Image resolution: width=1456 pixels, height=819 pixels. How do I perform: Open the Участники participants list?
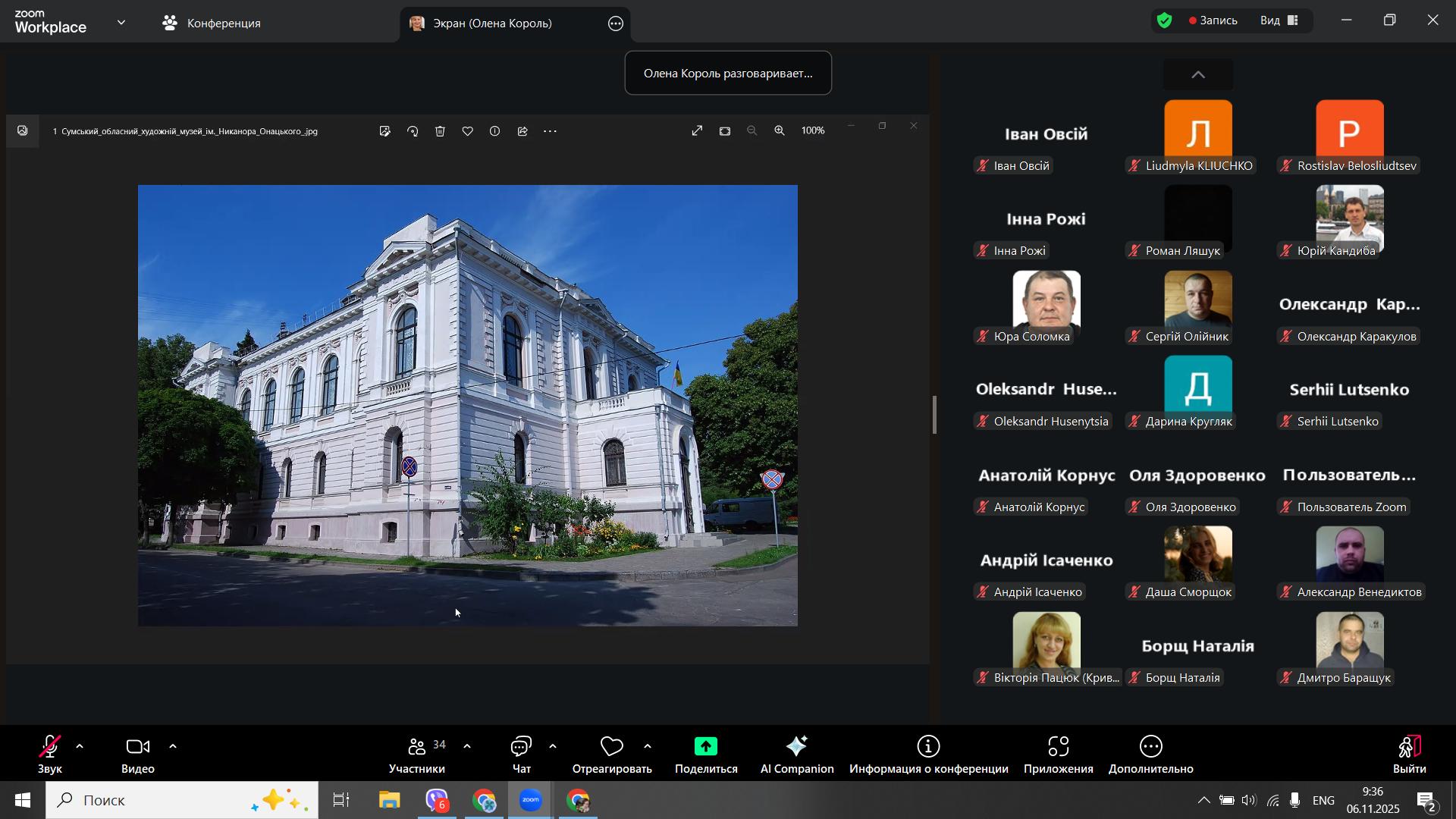point(417,755)
